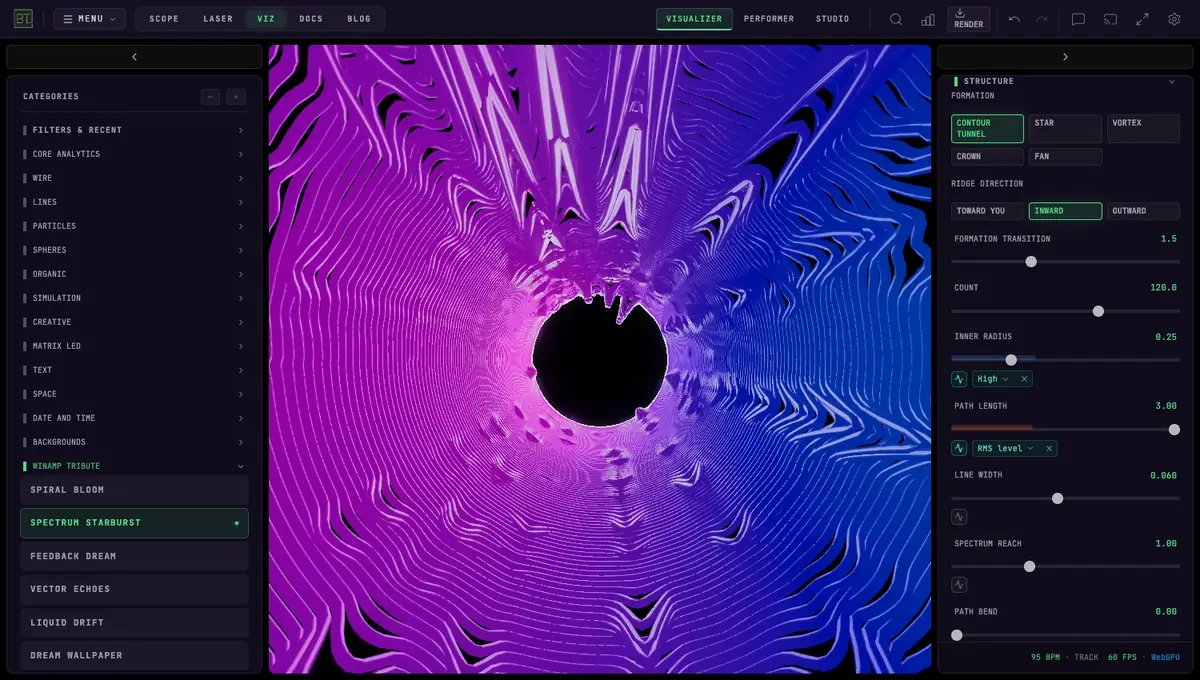Click the minus button beside Categories
This screenshot has width=1200, height=680.
click(x=210, y=97)
